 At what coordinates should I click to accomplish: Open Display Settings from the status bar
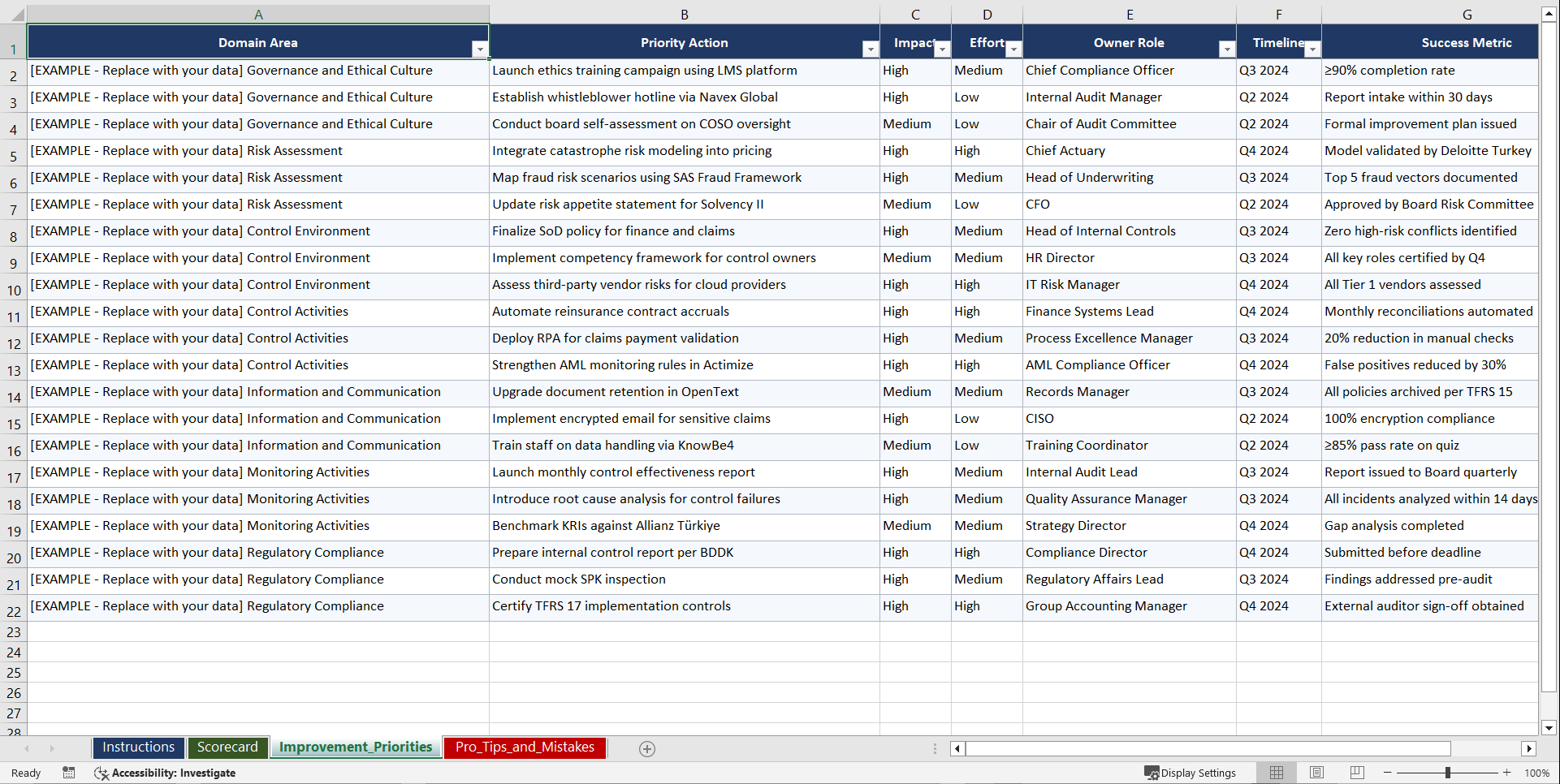[x=1191, y=773]
